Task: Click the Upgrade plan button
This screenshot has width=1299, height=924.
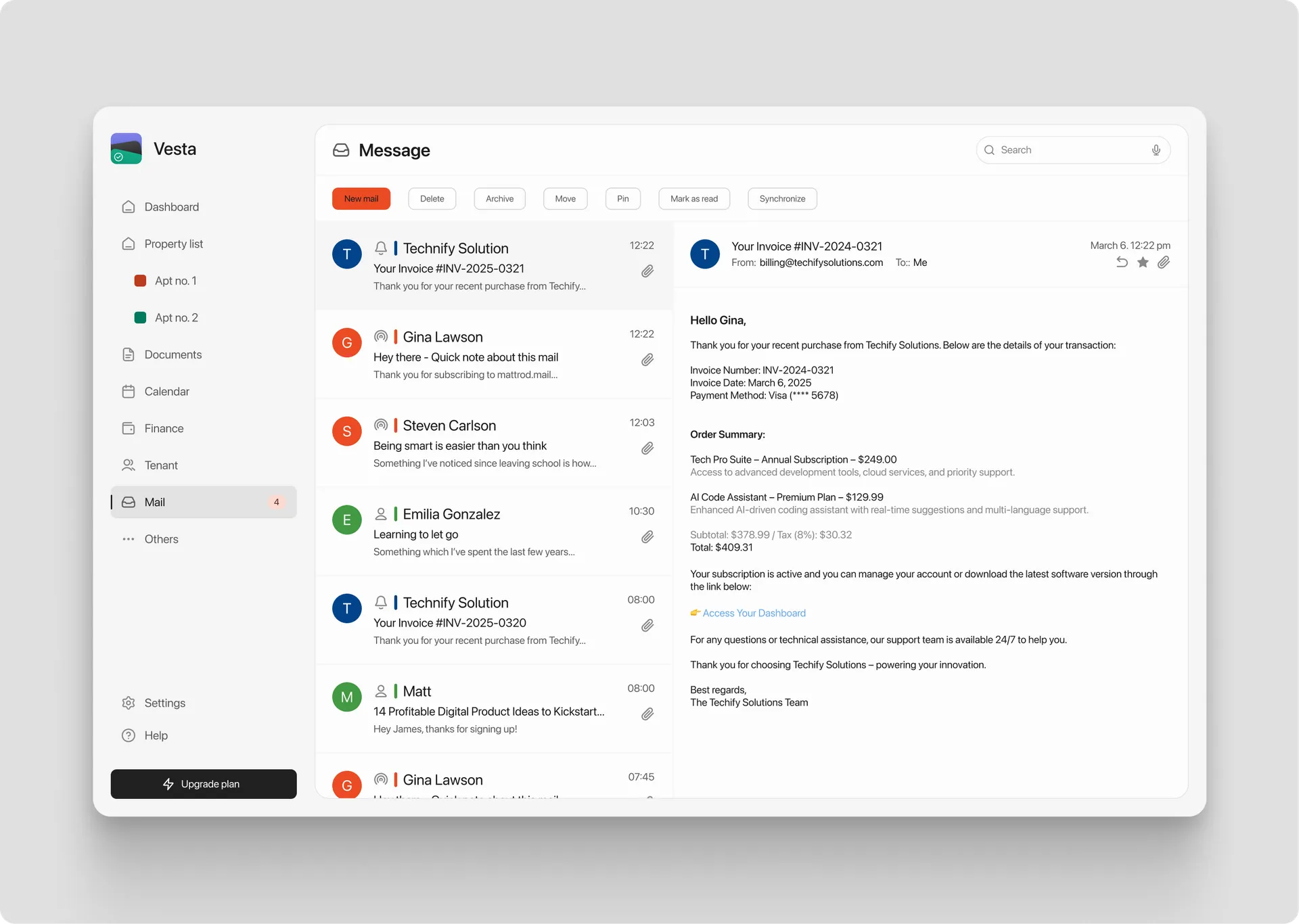Action: click(x=204, y=784)
